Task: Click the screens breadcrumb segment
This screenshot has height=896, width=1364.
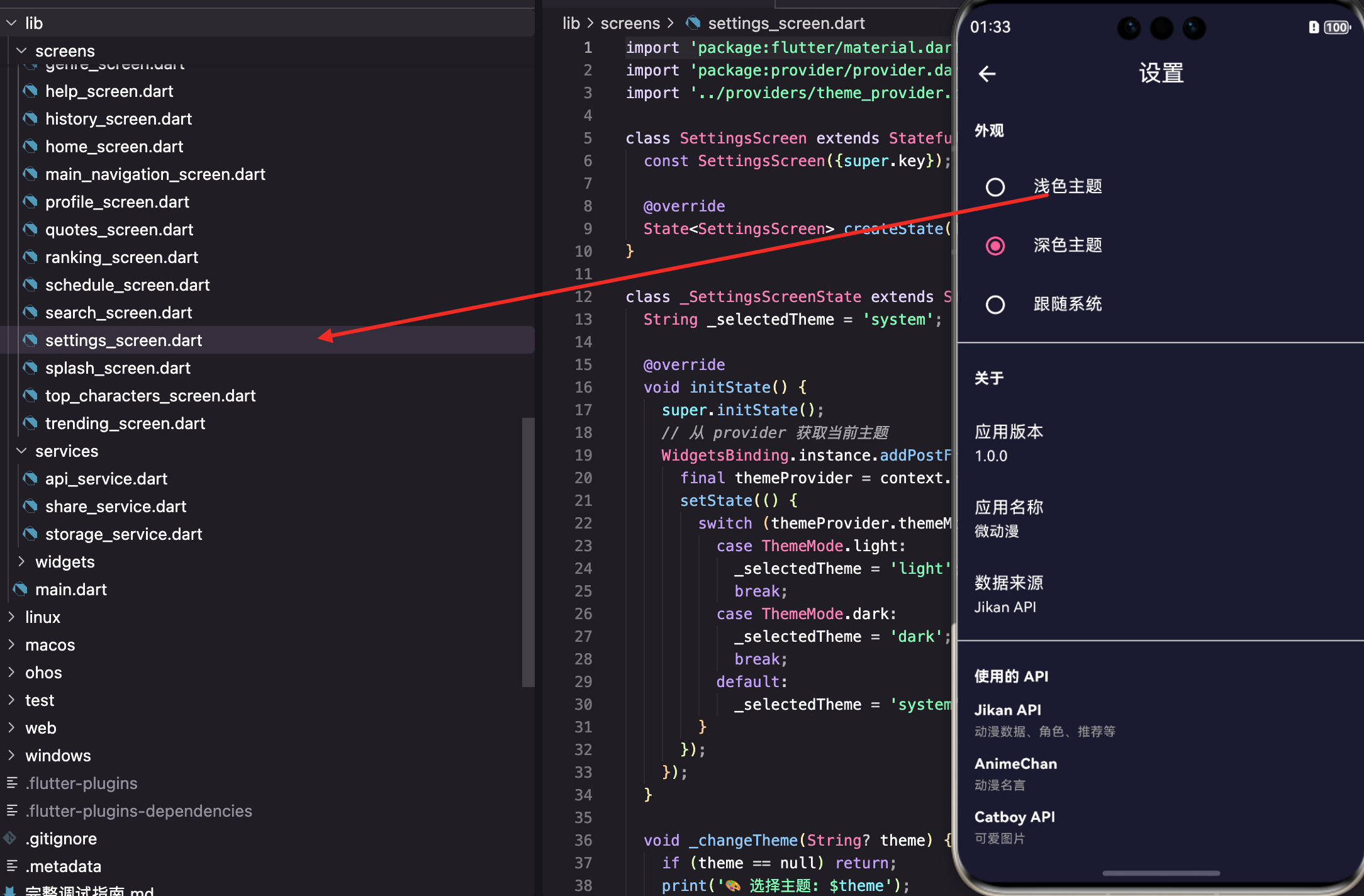Action: 630,23
